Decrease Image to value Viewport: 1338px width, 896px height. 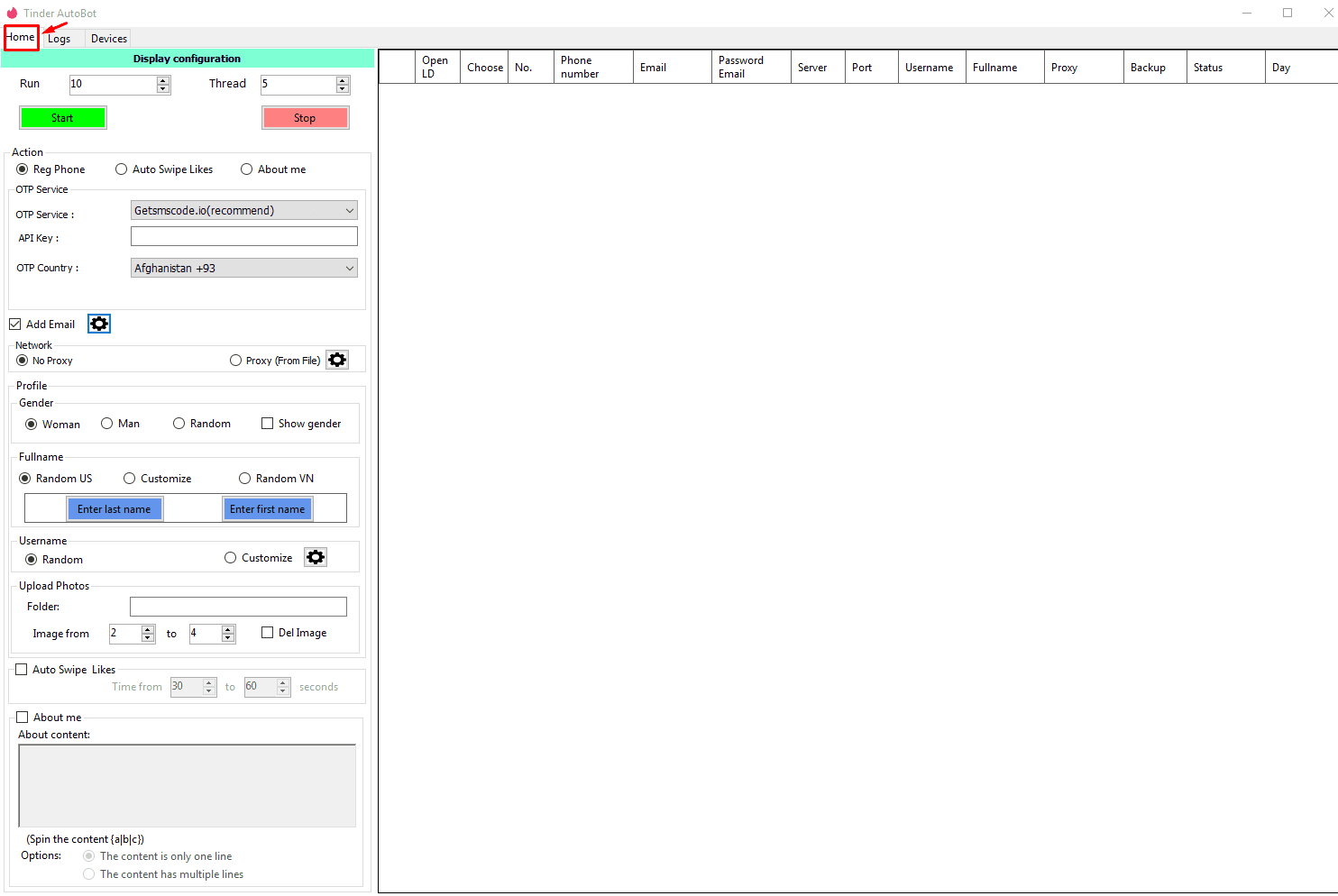pyautogui.click(x=228, y=638)
